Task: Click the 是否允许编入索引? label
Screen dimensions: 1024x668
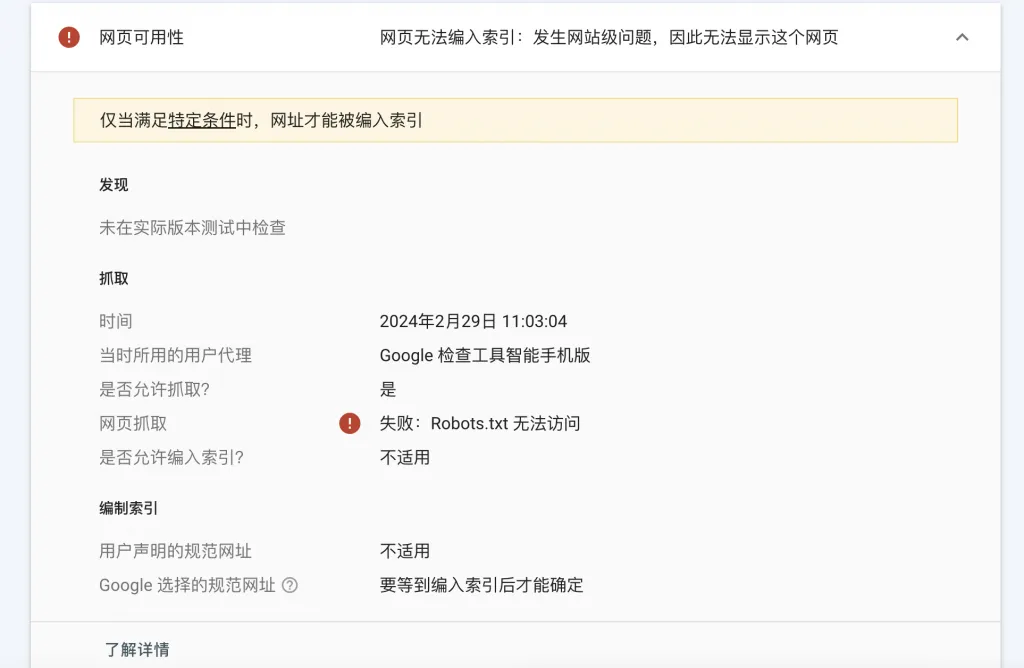Action: [171, 457]
